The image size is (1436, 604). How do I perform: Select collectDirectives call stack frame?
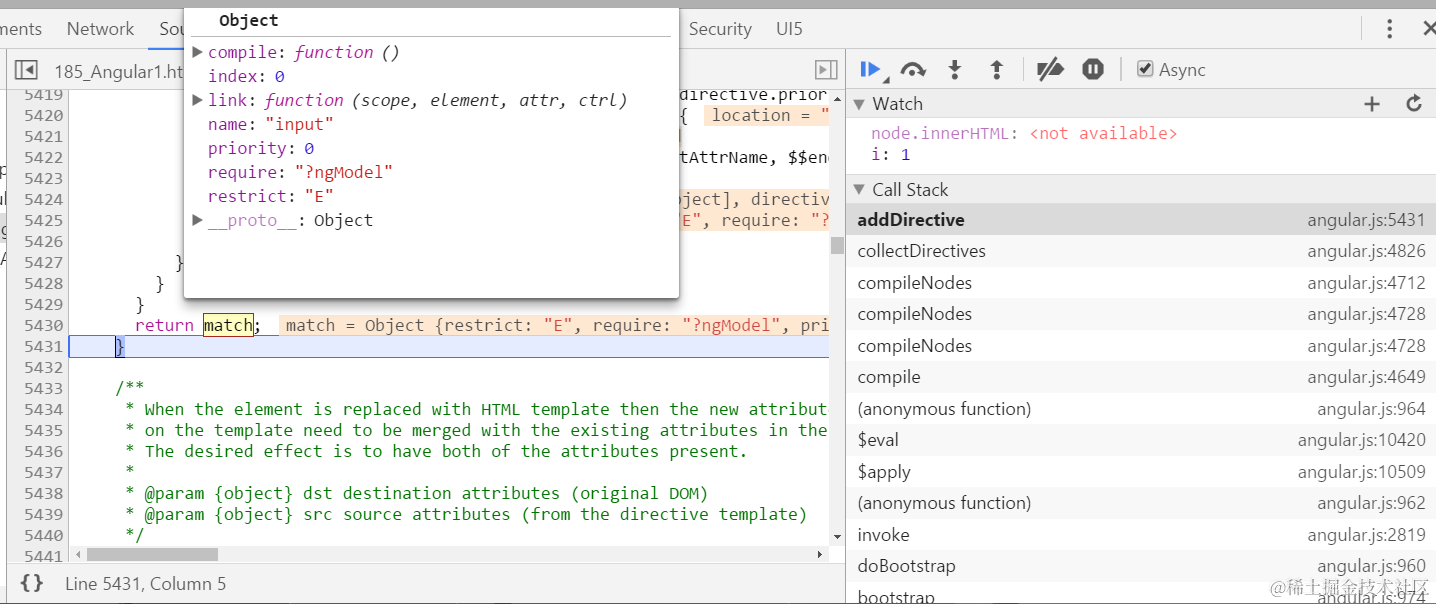1140,251
